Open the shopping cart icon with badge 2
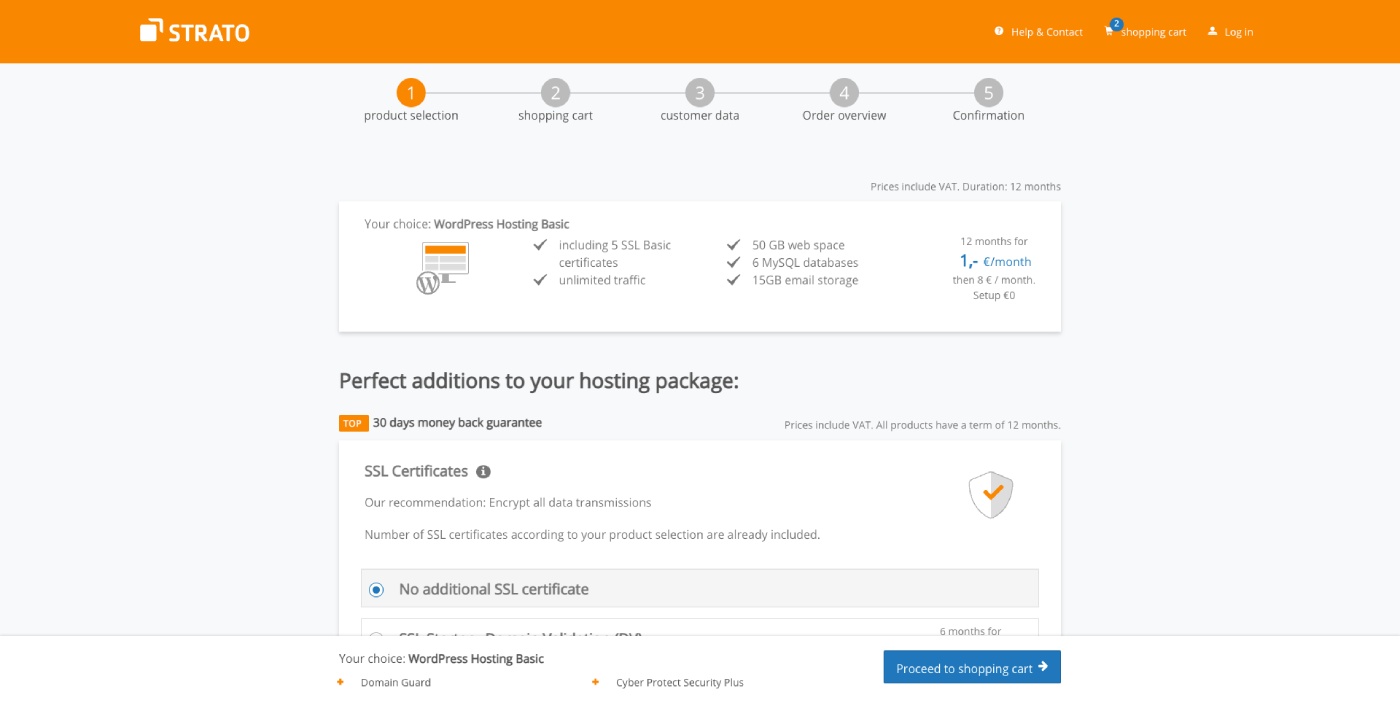Viewport: 1400px width, 719px height. click(x=1109, y=31)
